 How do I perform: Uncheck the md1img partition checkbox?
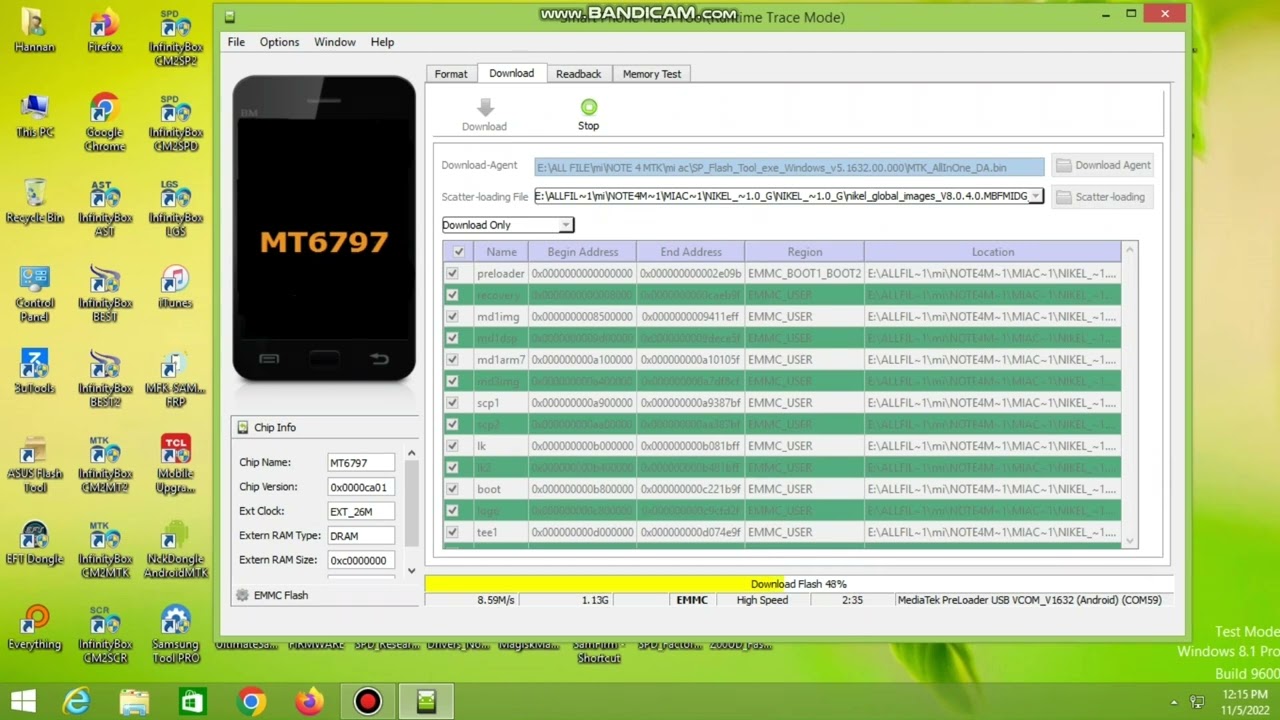(x=452, y=316)
